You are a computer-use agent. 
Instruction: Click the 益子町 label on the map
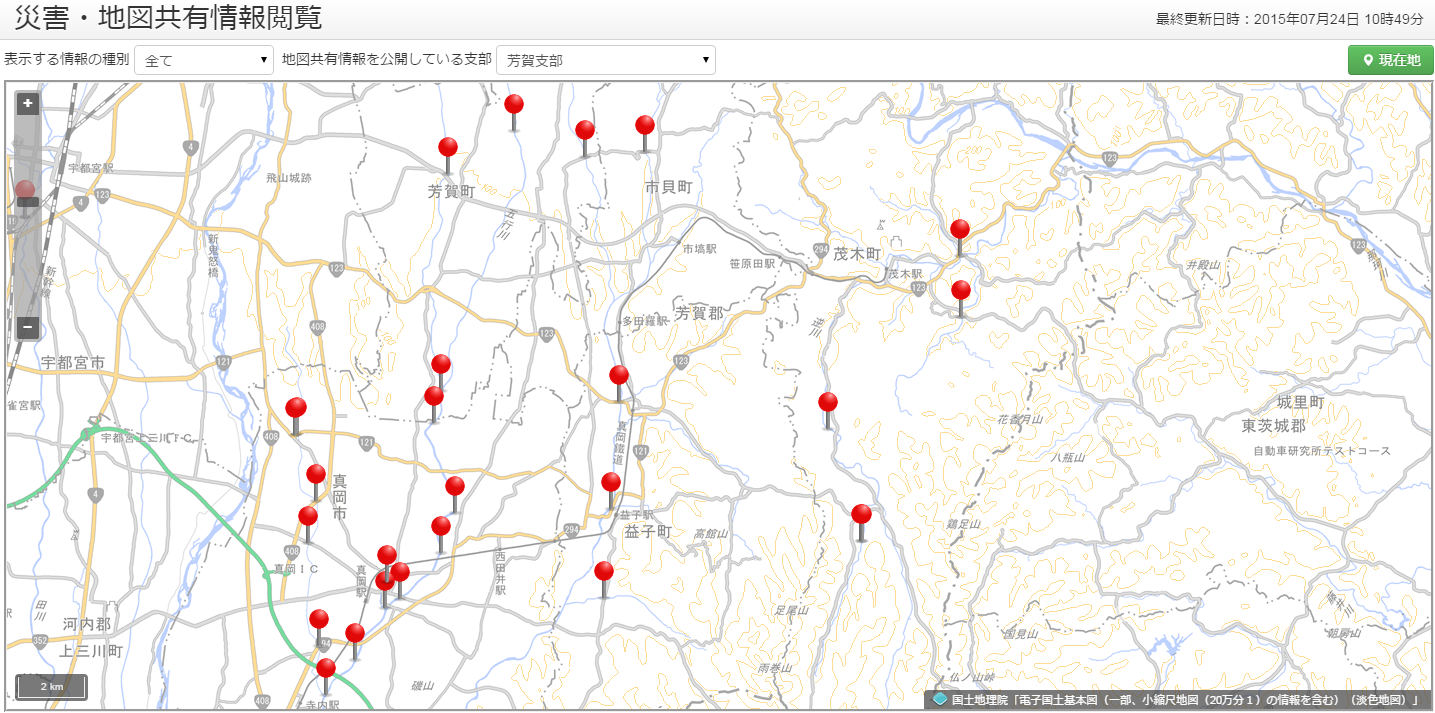coord(647,532)
